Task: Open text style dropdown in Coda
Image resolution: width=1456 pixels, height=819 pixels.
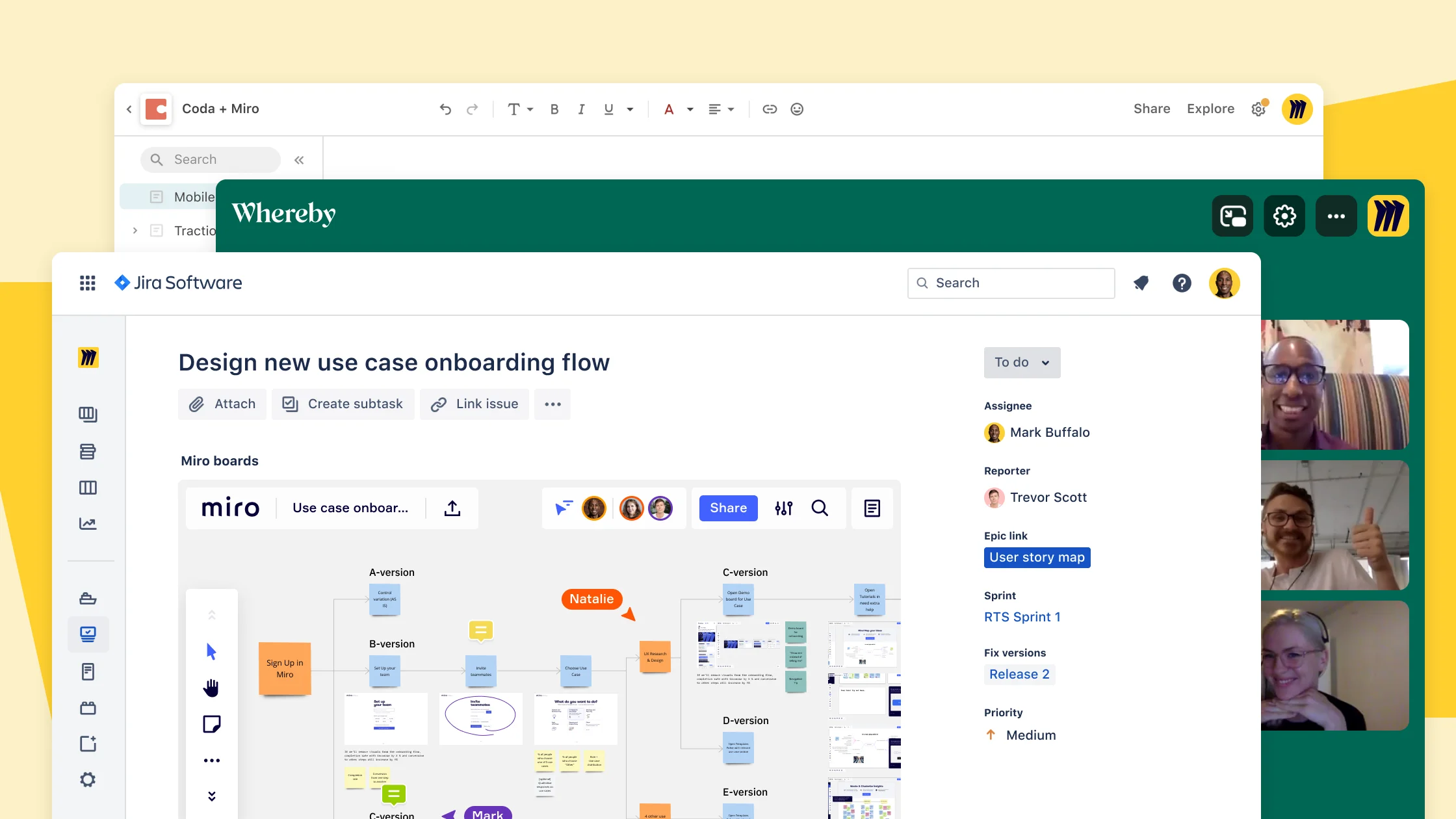Action: pos(520,109)
